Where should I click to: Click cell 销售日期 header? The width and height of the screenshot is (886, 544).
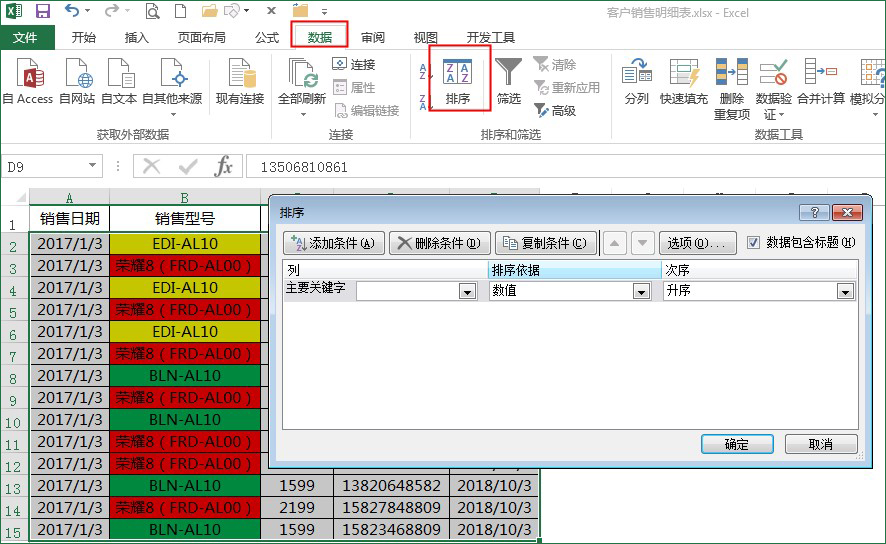click(70, 219)
